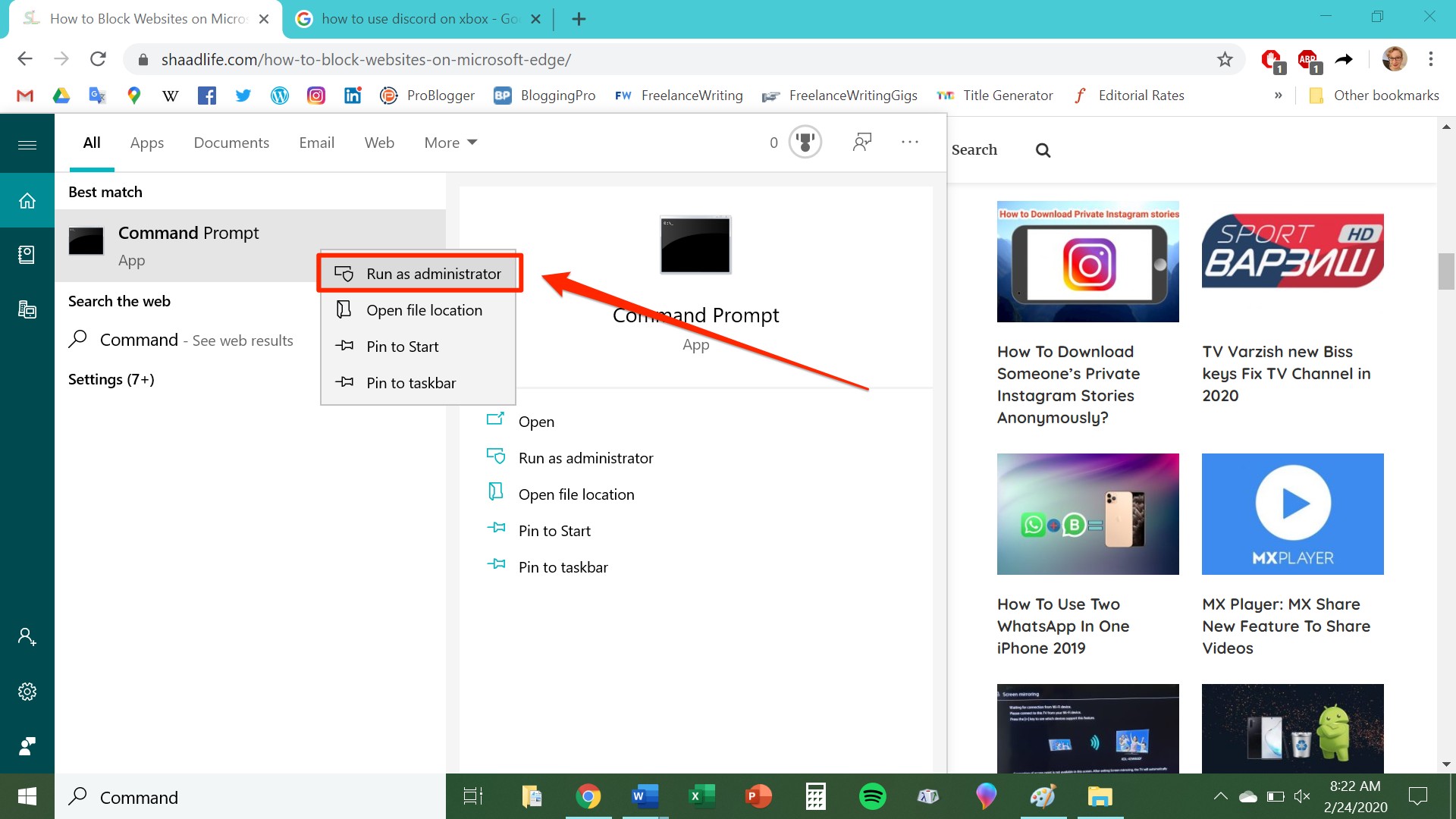Select Pin to taskbar in the context menu
1456x819 pixels.
pos(411,382)
